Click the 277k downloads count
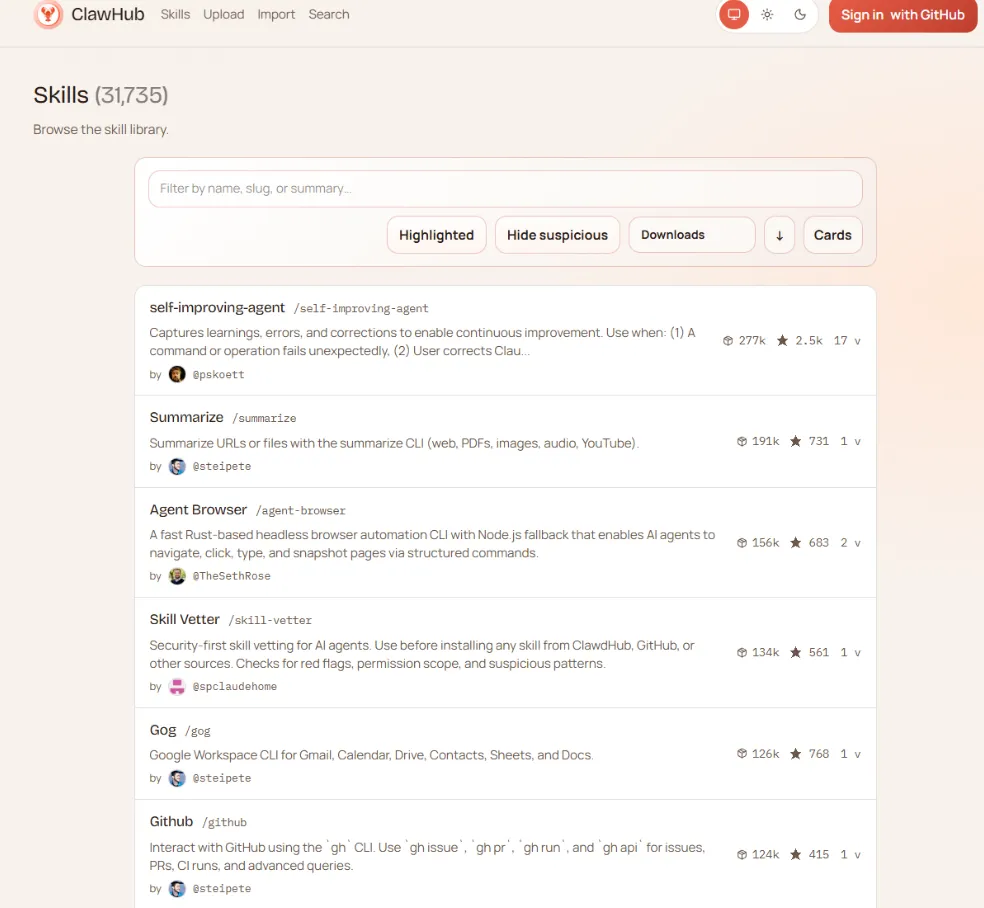The image size is (984, 908). click(752, 341)
